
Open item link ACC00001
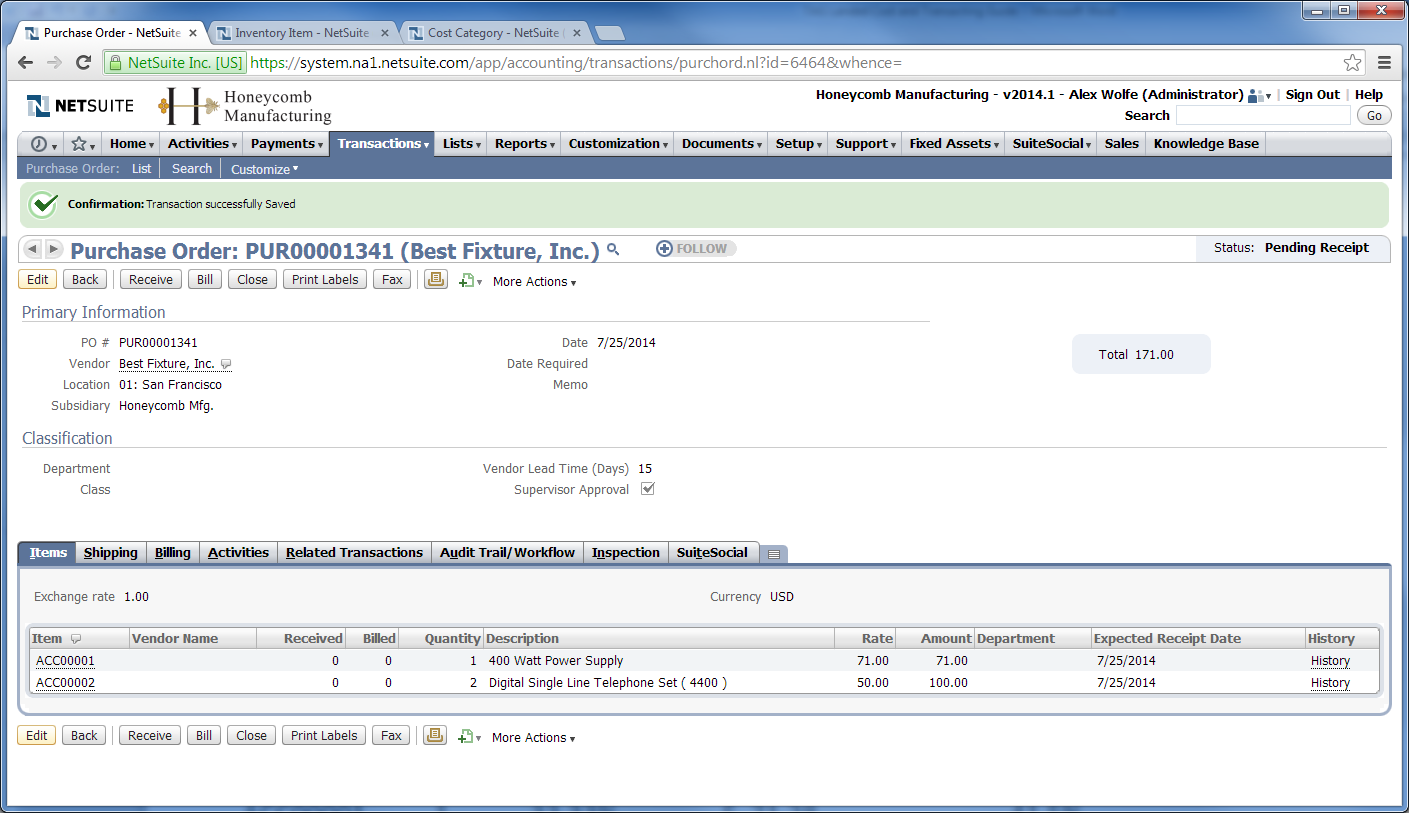tap(65, 661)
